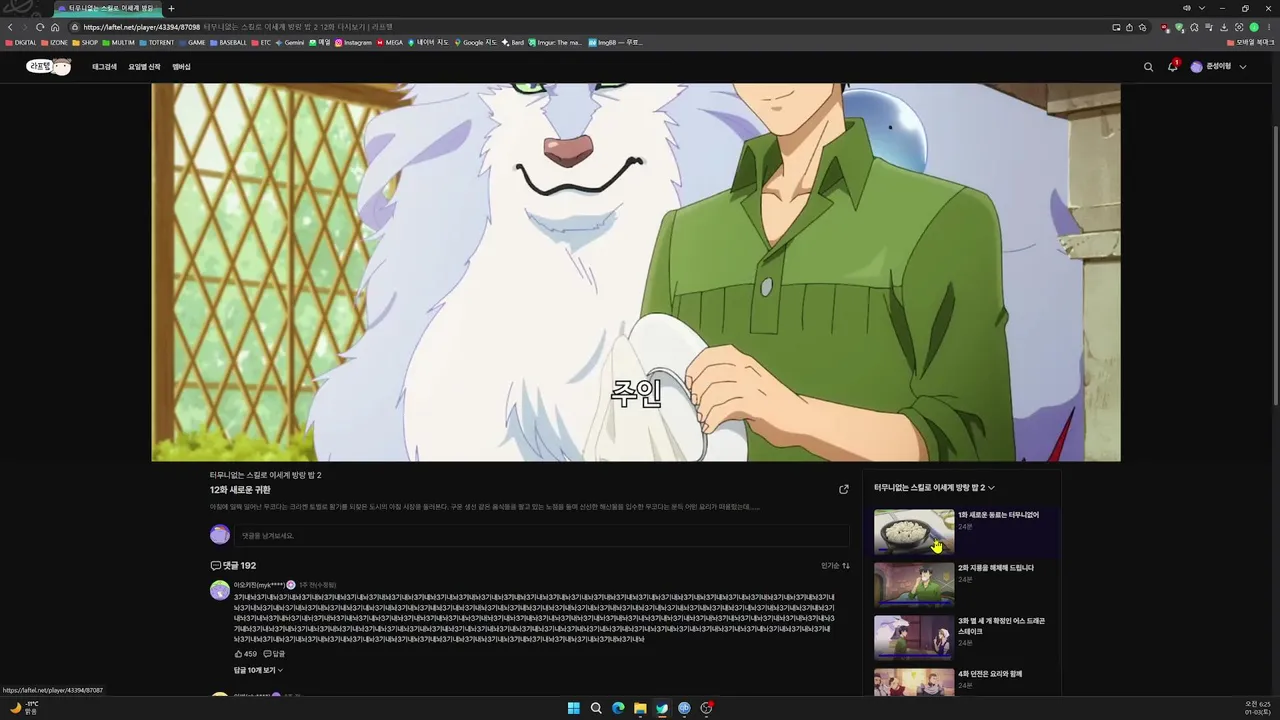Viewport: 1280px width, 720px height.
Task: Open the GAME bookmark folder
Action: [x=192, y=43]
